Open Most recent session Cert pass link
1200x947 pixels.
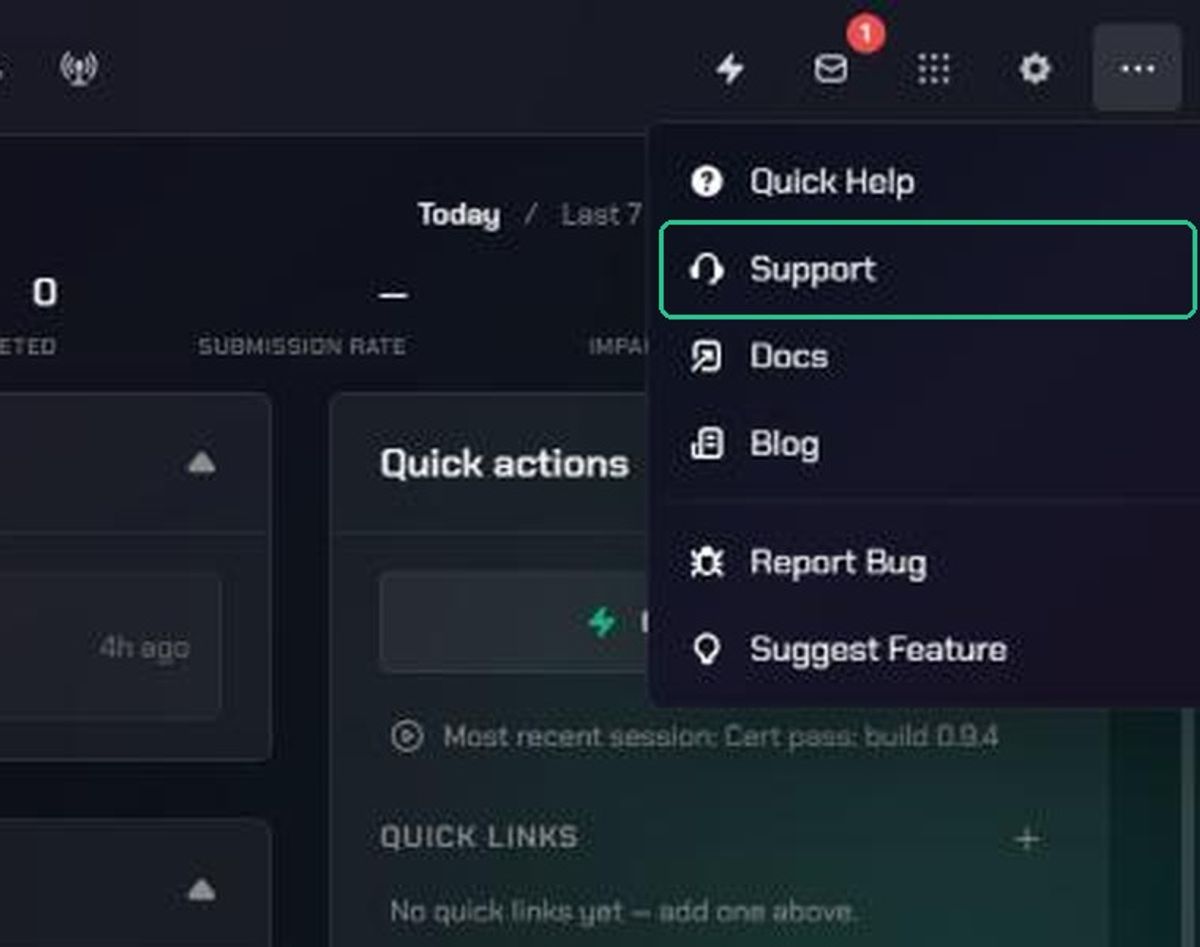721,737
